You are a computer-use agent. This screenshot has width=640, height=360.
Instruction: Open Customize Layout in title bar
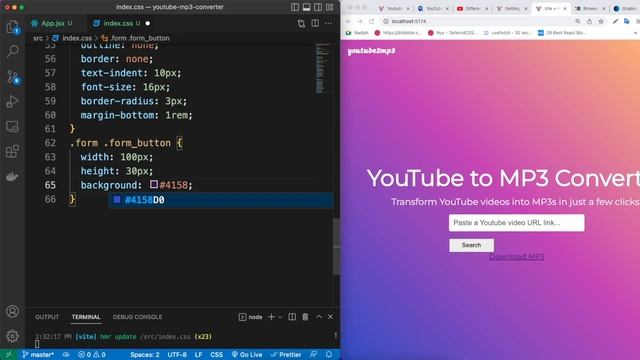pyautogui.click(x=329, y=7)
